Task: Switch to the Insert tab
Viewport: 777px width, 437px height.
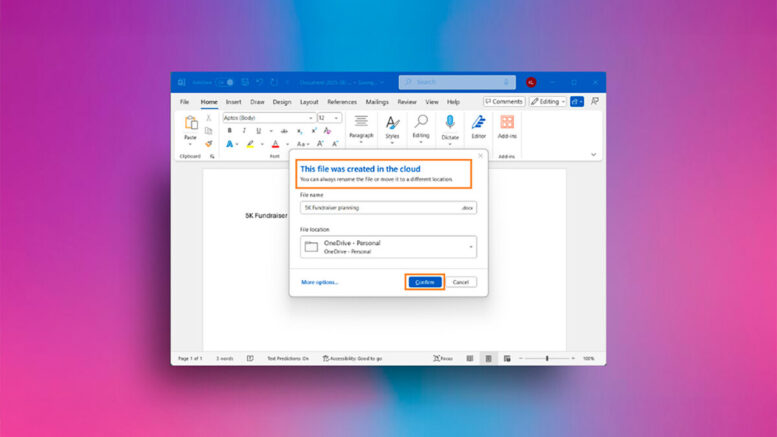Action: click(x=233, y=102)
